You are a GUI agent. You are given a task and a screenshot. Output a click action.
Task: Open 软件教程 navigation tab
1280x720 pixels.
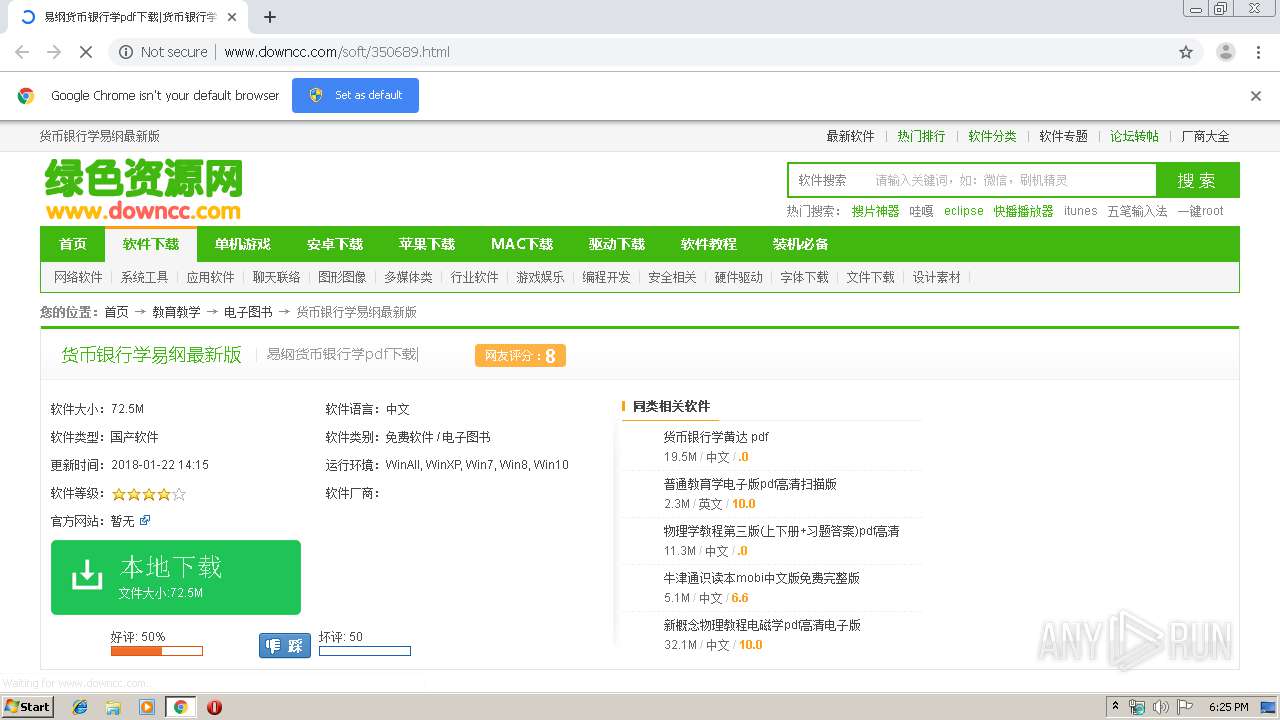point(709,245)
